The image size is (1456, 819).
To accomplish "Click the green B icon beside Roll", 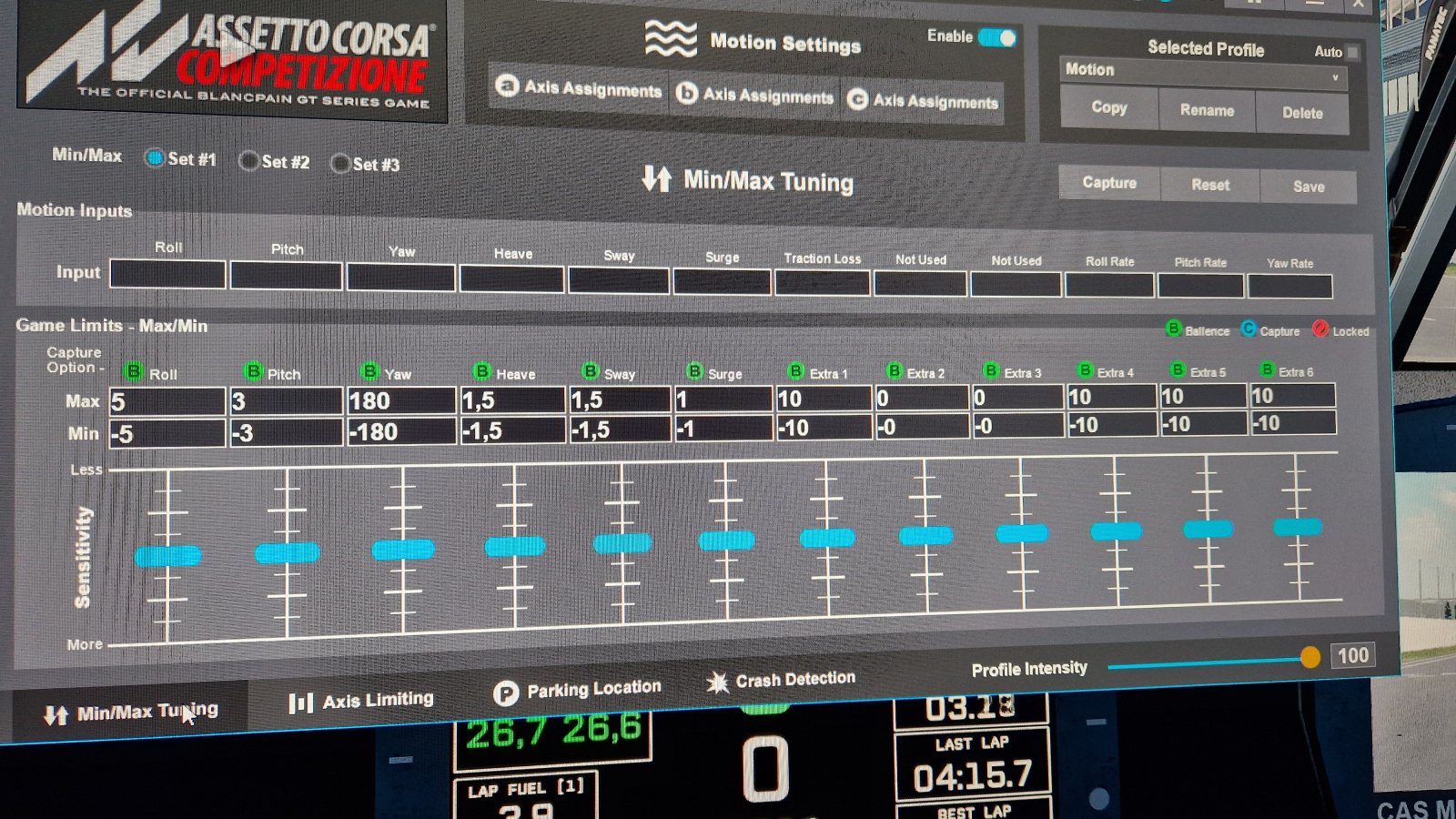I will click(x=134, y=371).
